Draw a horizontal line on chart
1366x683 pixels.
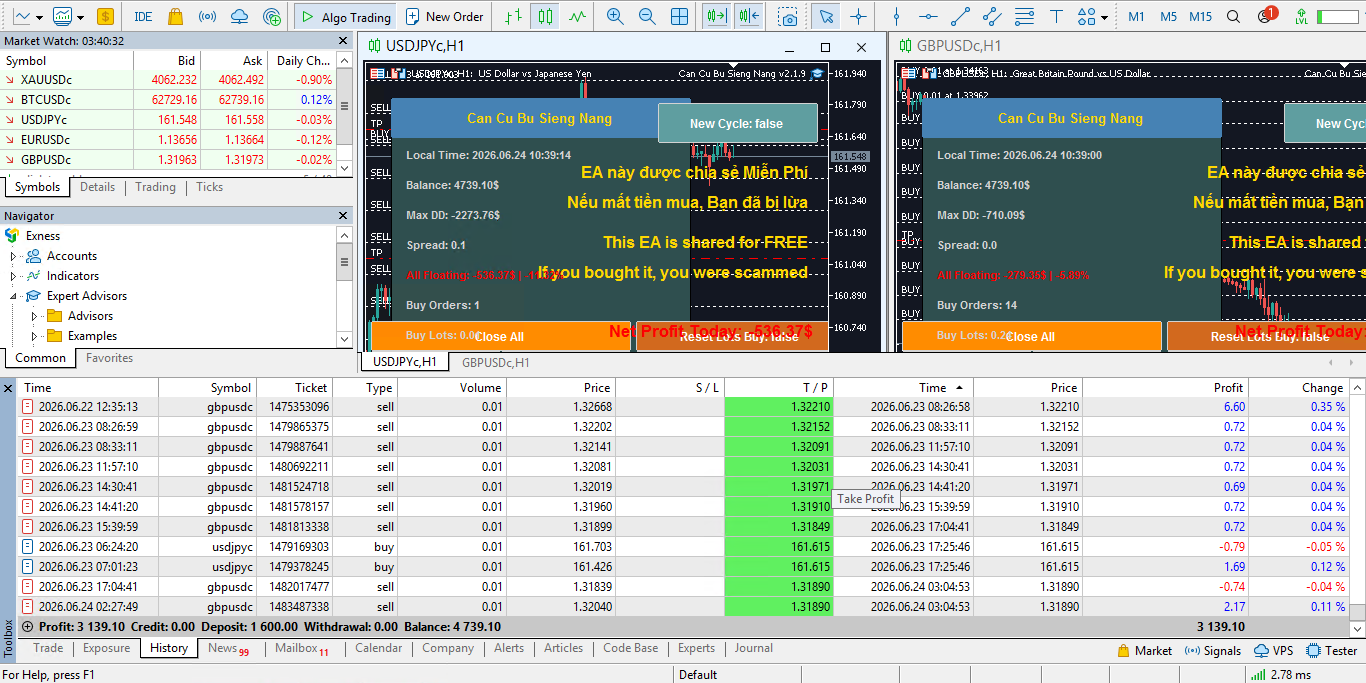point(926,16)
